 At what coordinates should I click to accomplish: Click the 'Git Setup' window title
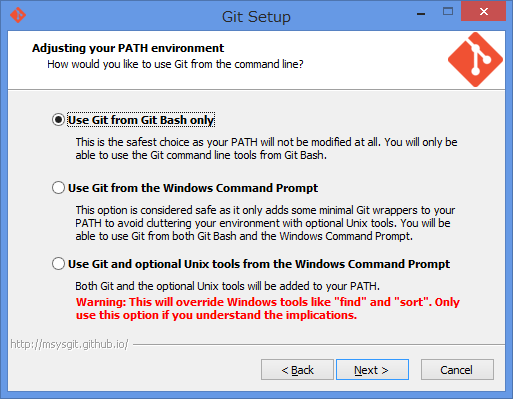click(256, 16)
